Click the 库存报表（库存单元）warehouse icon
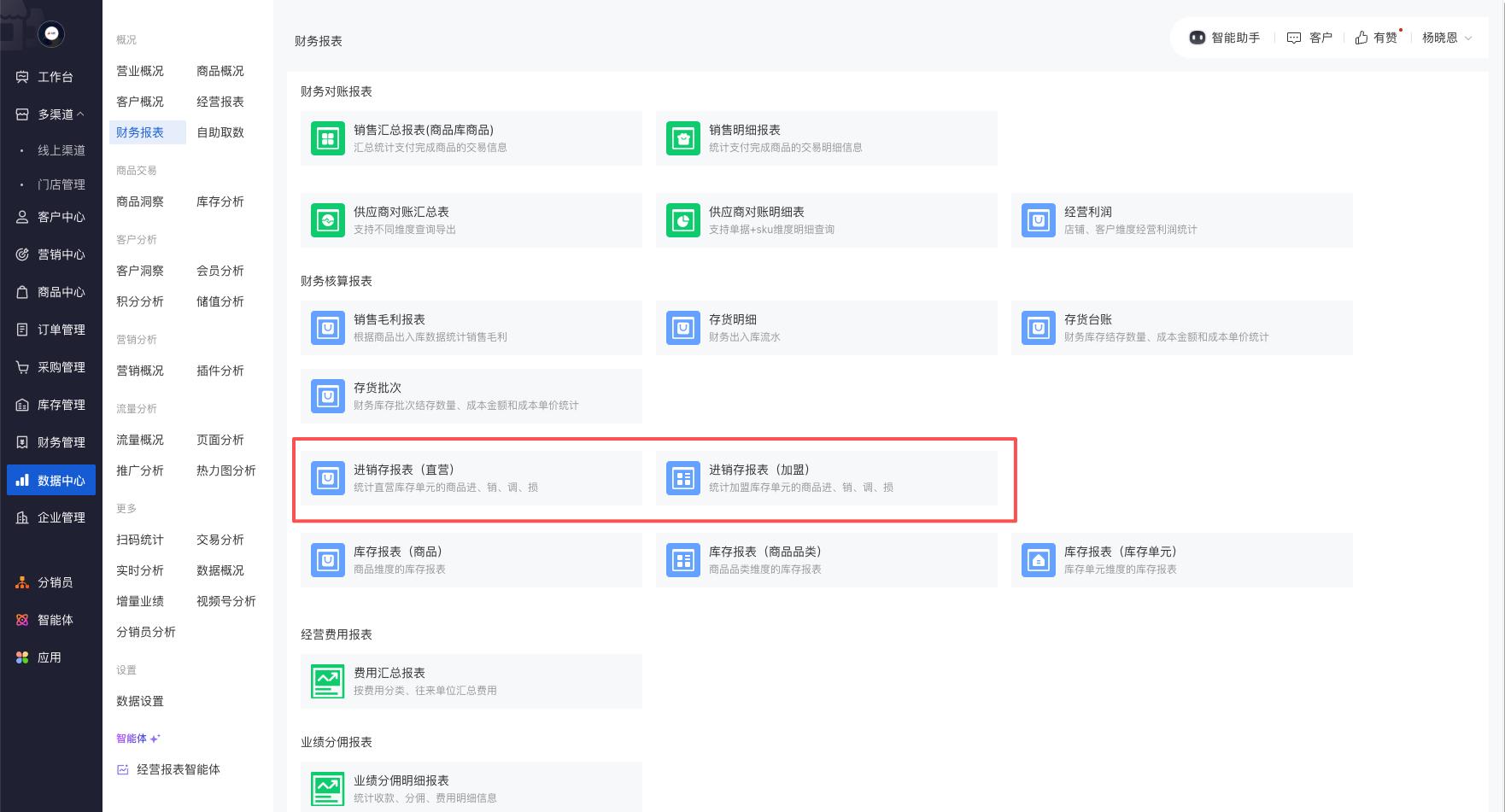Viewport: 1505px width, 812px height. [x=1039, y=560]
